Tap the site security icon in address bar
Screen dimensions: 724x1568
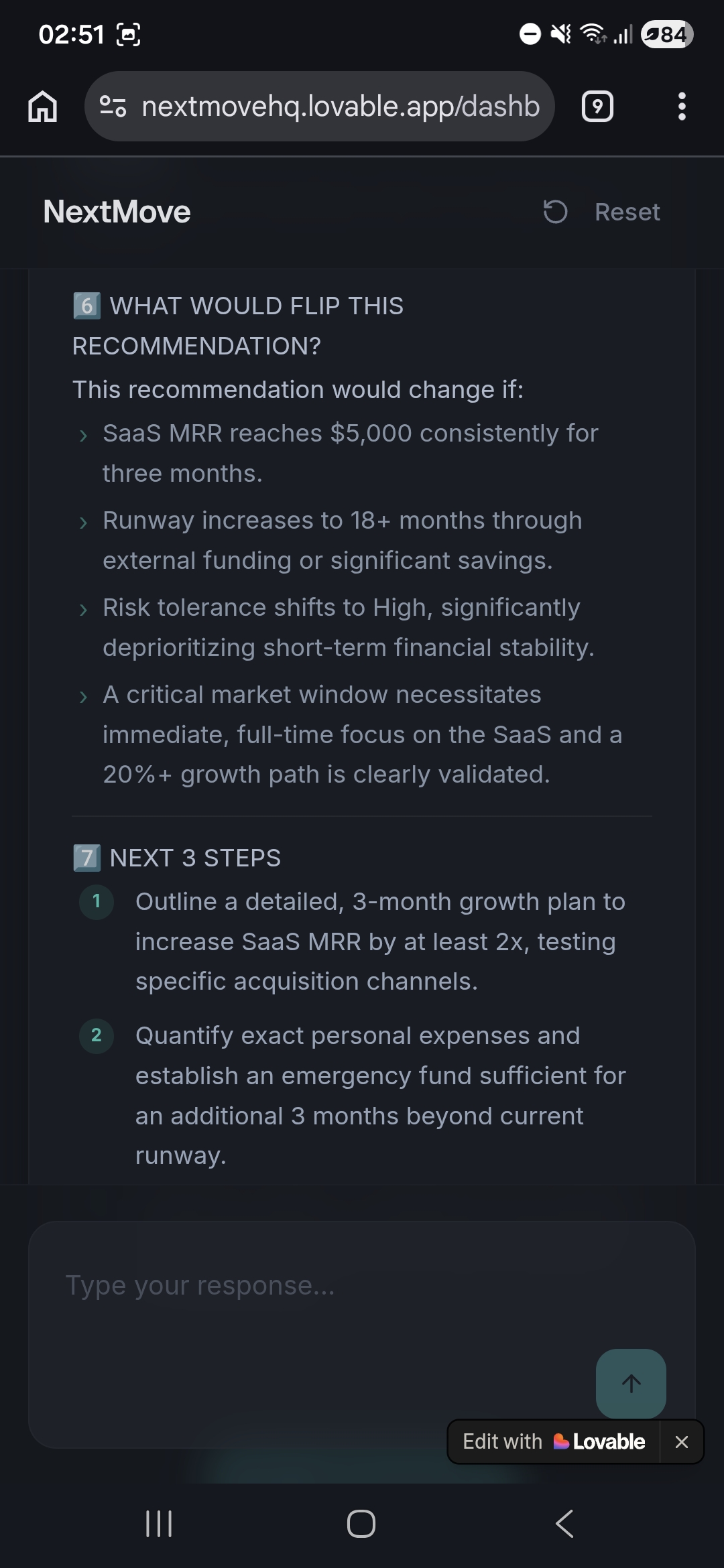(x=112, y=106)
